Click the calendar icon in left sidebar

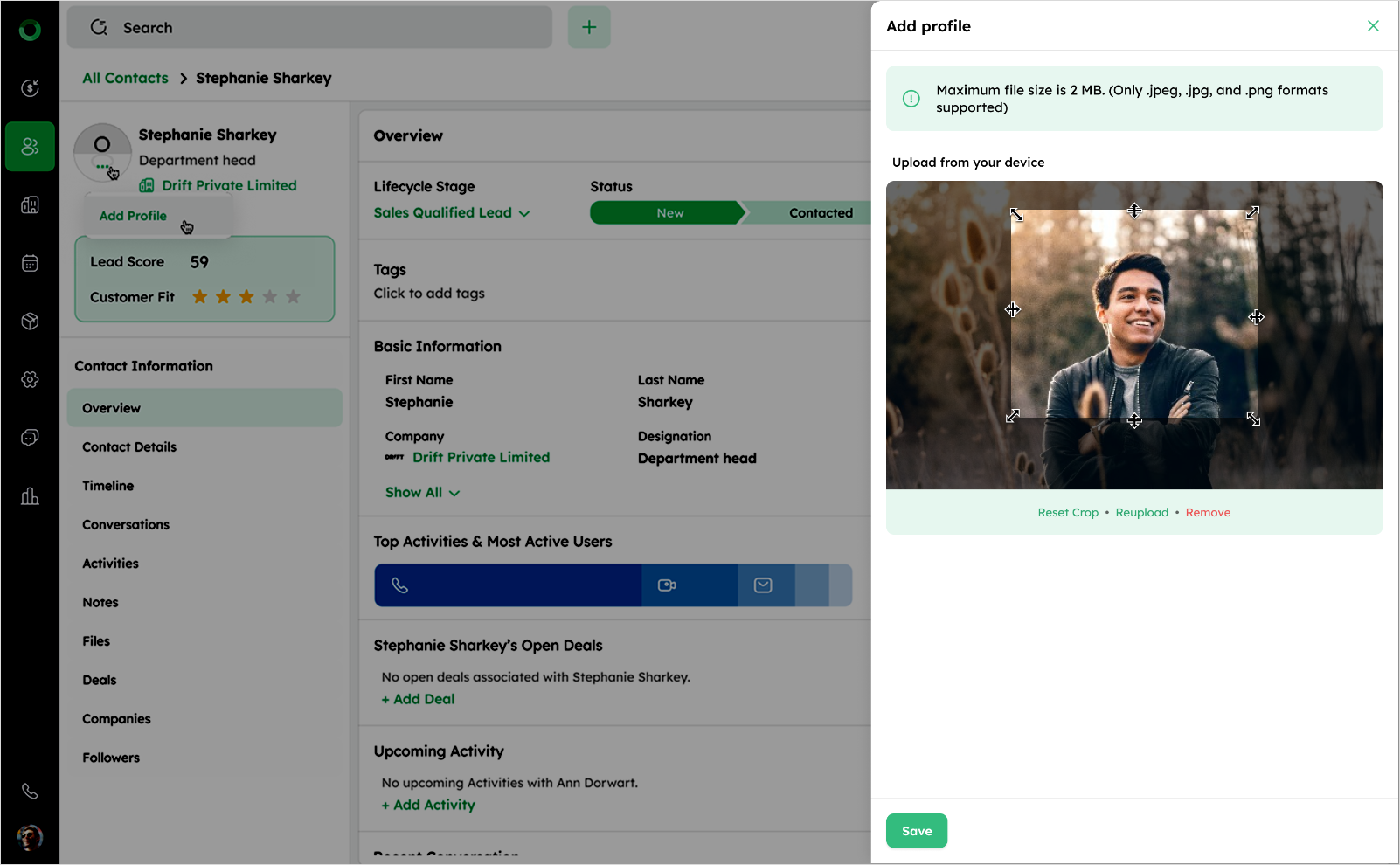(x=30, y=263)
